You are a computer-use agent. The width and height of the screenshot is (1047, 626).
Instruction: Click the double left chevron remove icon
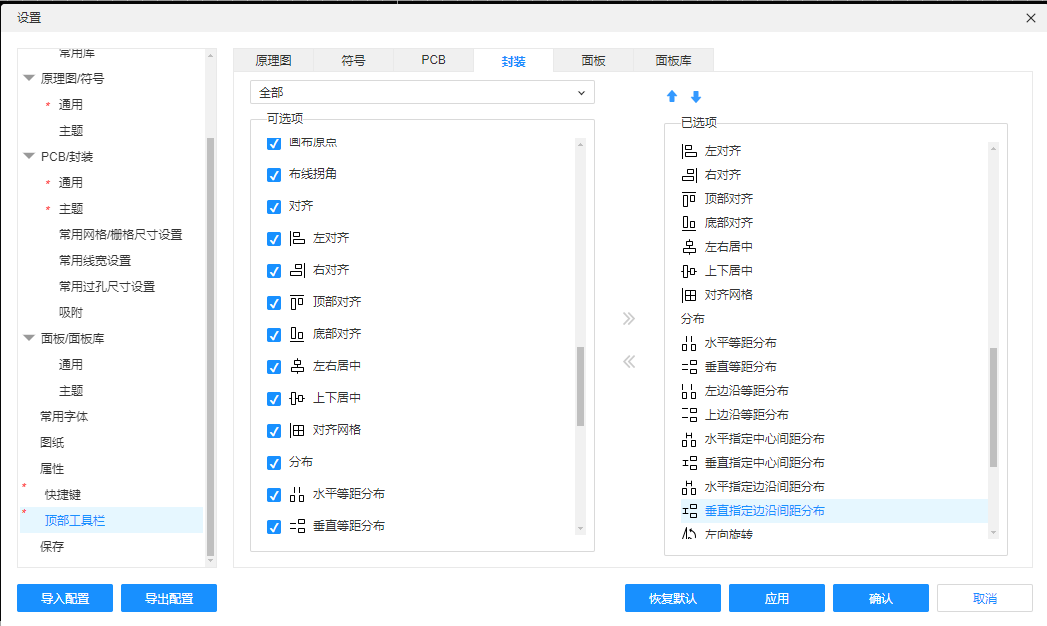pyautogui.click(x=629, y=362)
